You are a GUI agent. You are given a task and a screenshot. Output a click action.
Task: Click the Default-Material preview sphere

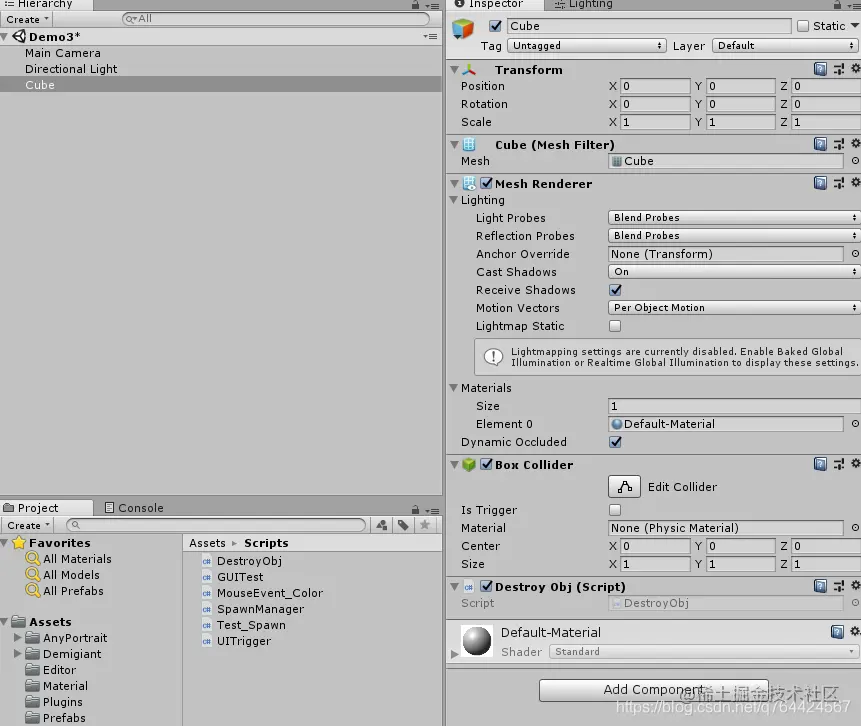coord(477,641)
